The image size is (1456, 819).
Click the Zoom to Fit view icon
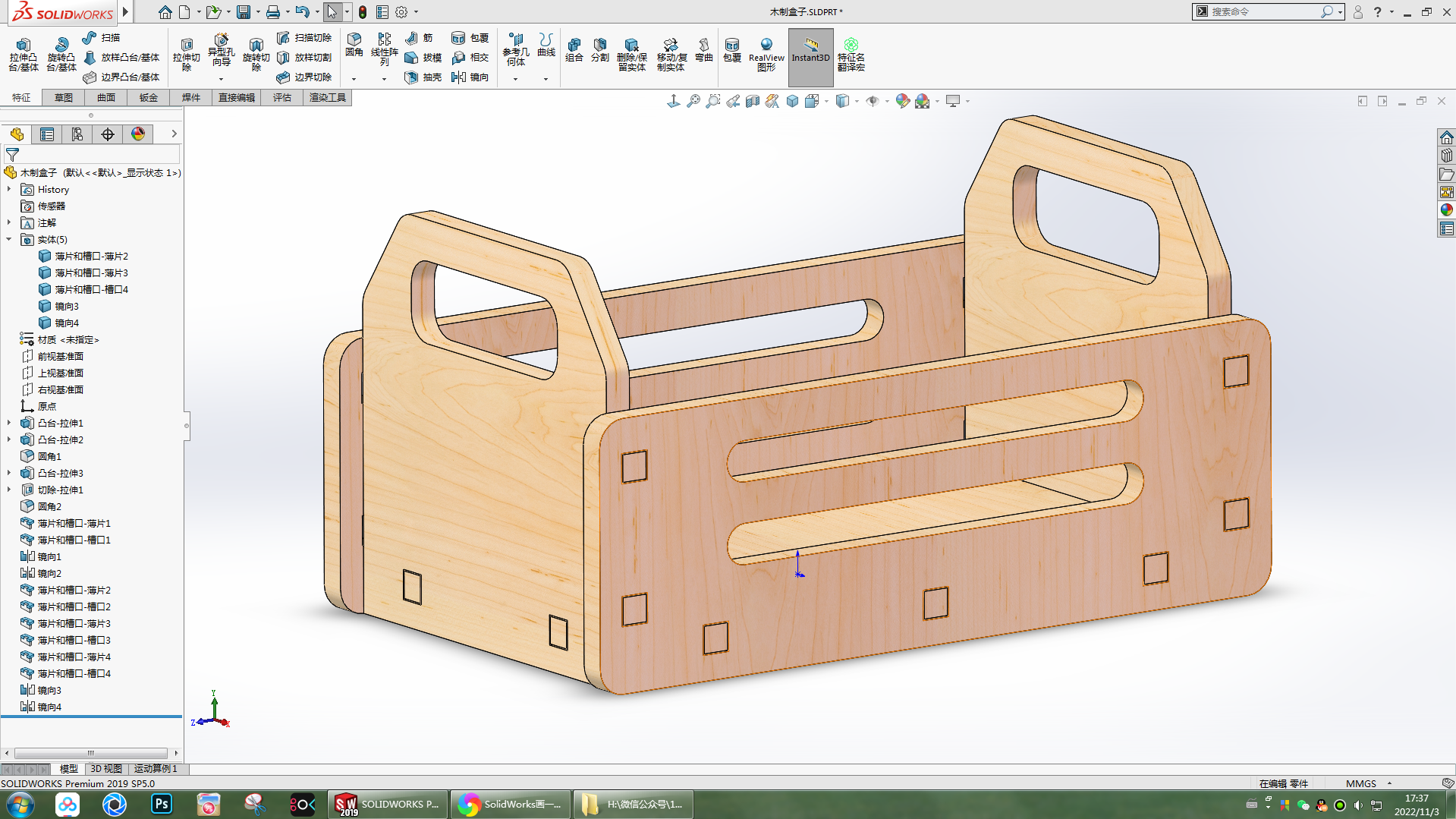coord(693,101)
